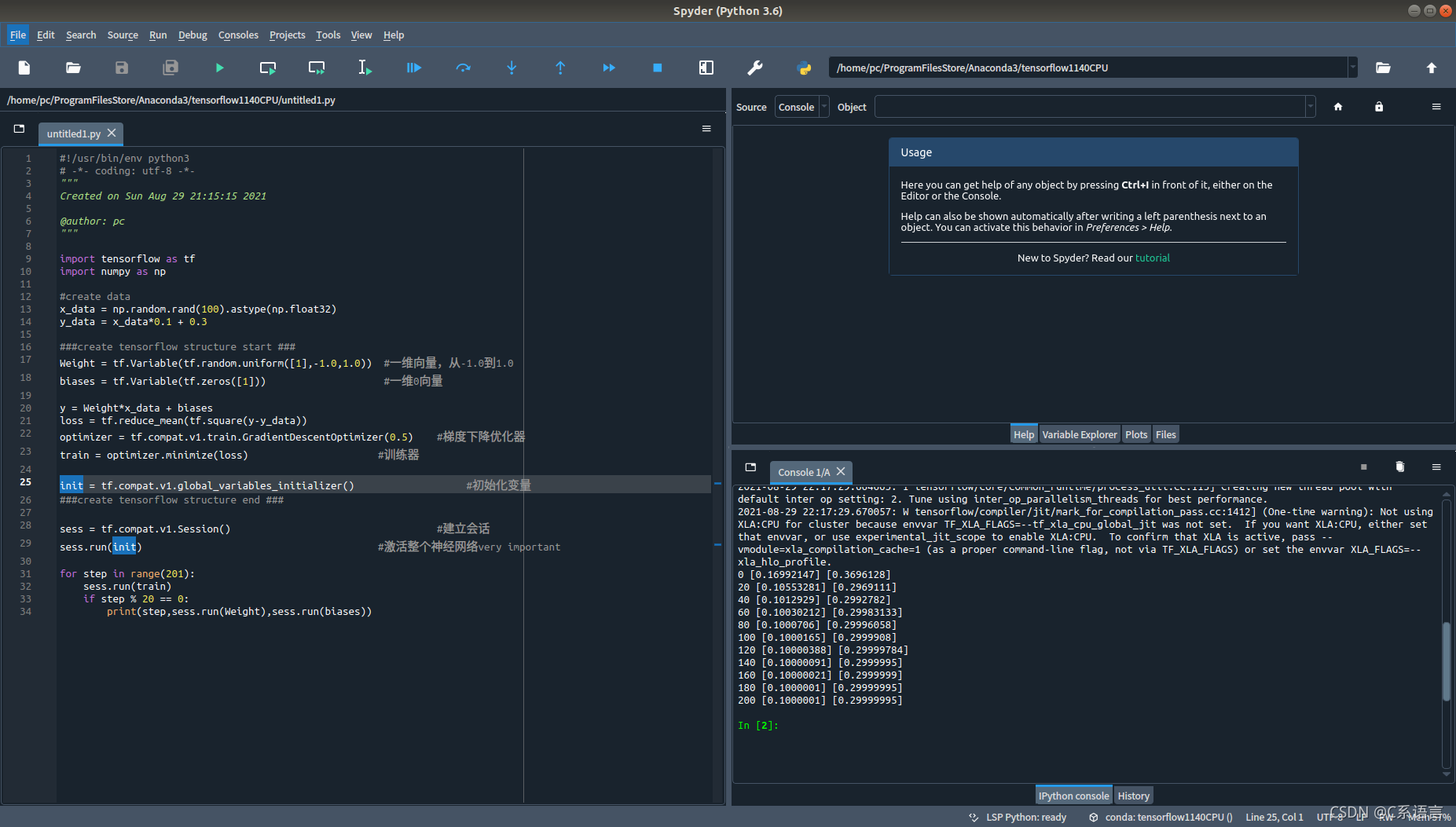
Task: Toggle the Help pane lock icon
Action: coord(1379,107)
